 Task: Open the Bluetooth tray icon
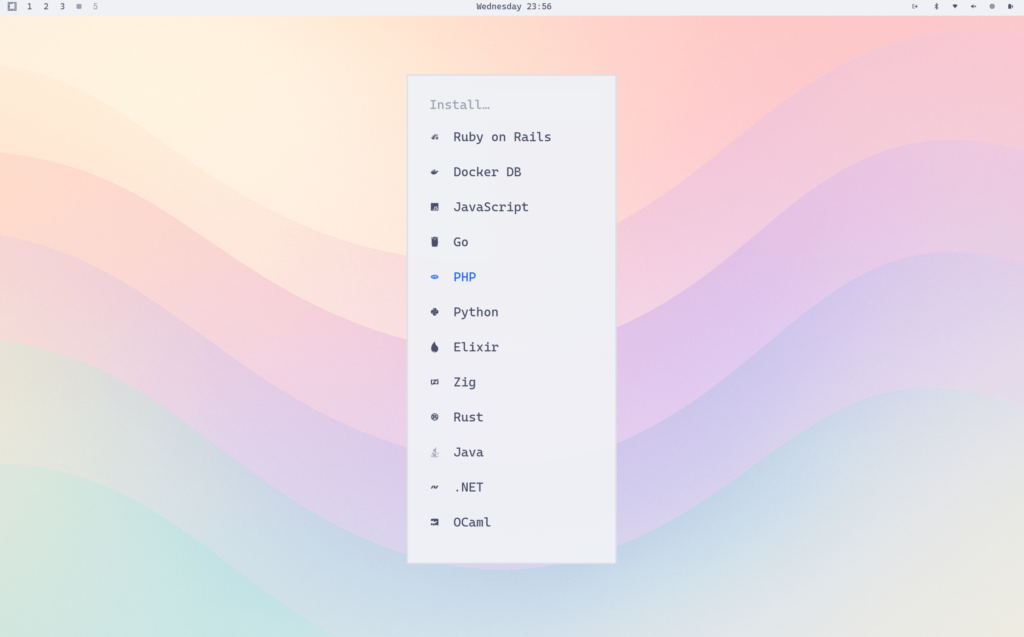[936, 7]
